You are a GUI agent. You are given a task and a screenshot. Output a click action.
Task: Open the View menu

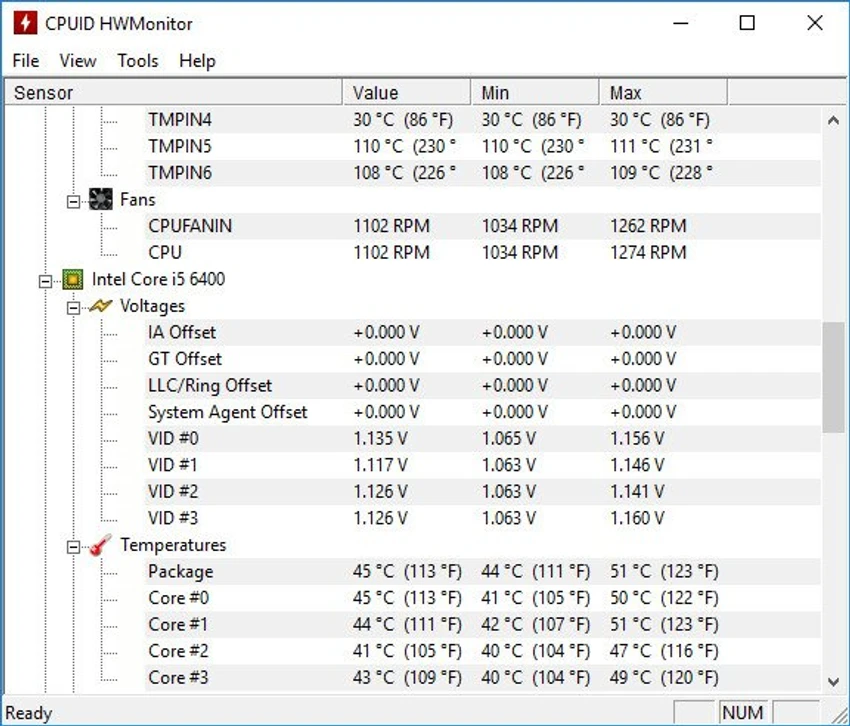click(x=78, y=61)
